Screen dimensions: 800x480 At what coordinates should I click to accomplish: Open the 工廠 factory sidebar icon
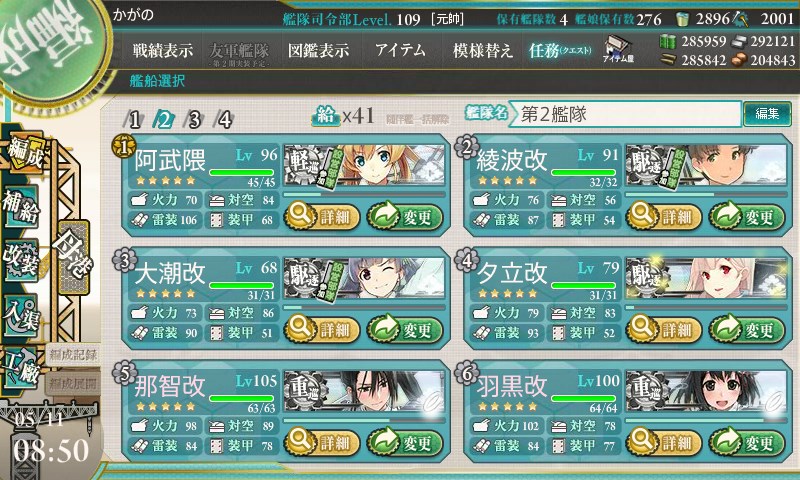click(x=21, y=368)
